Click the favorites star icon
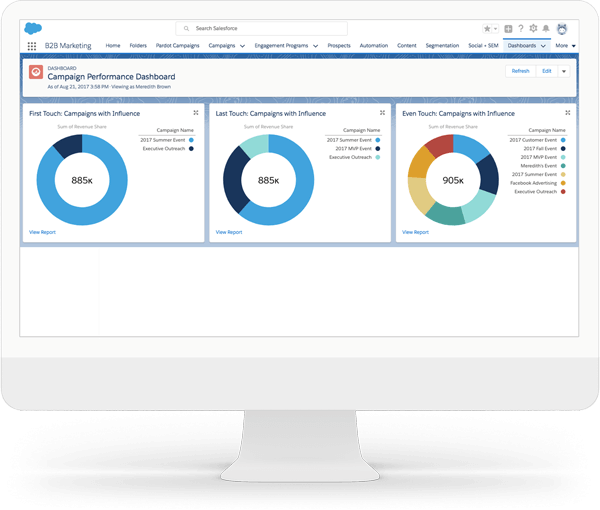The height and width of the screenshot is (510, 600). [x=487, y=29]
